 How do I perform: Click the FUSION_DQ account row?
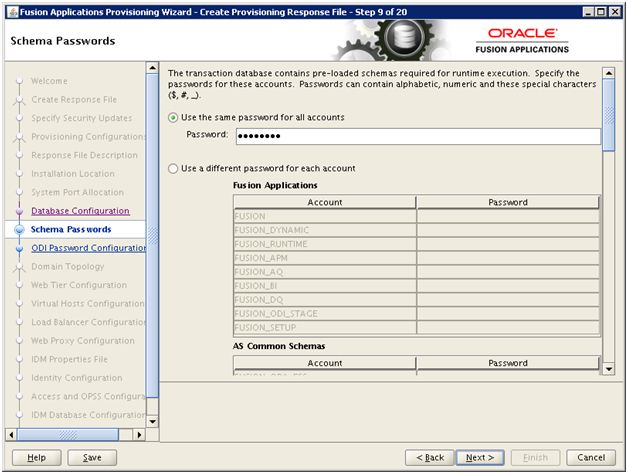416,300
